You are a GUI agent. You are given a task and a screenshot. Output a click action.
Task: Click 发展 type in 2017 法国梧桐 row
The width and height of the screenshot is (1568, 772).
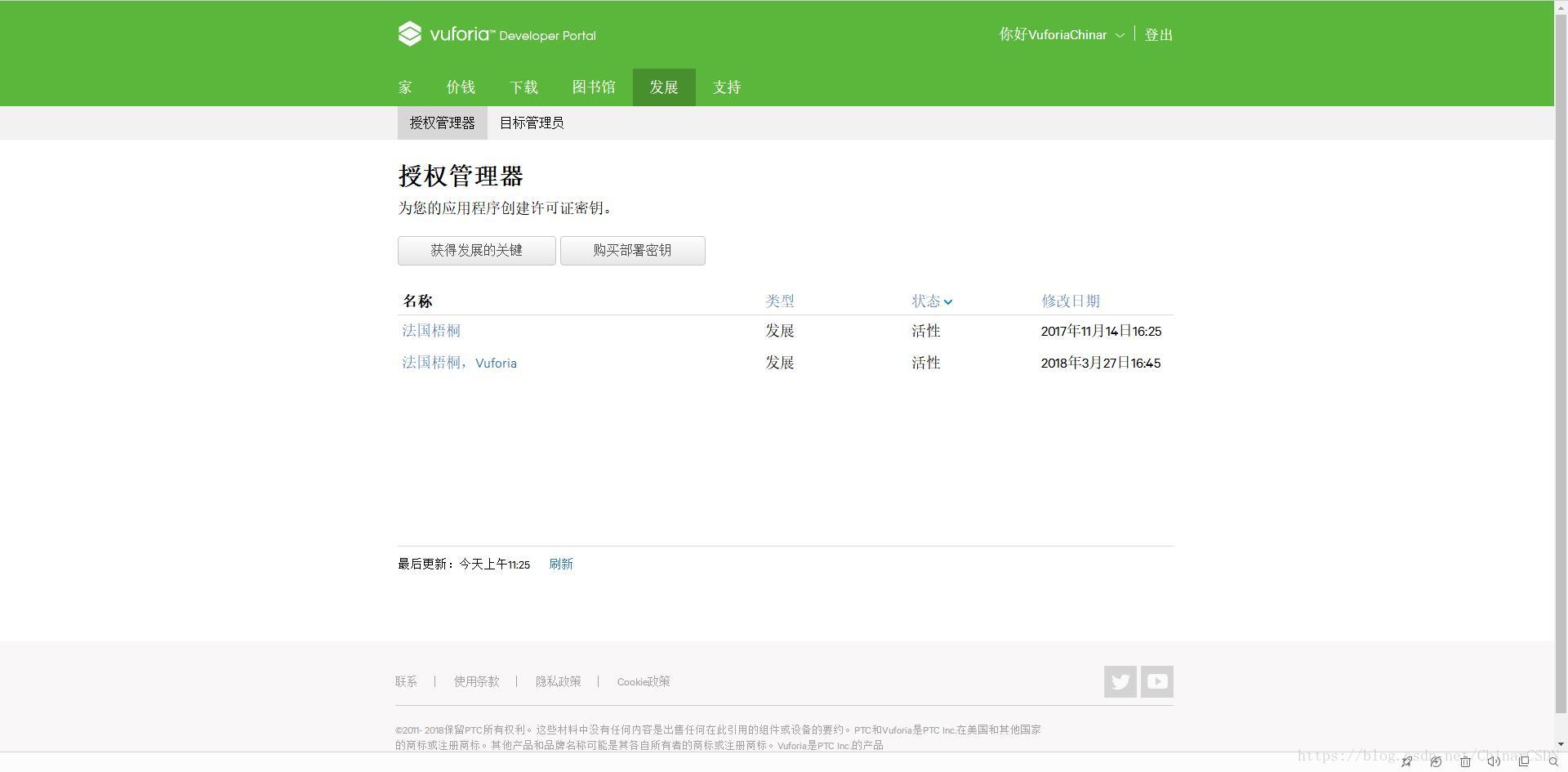[780, 331]
